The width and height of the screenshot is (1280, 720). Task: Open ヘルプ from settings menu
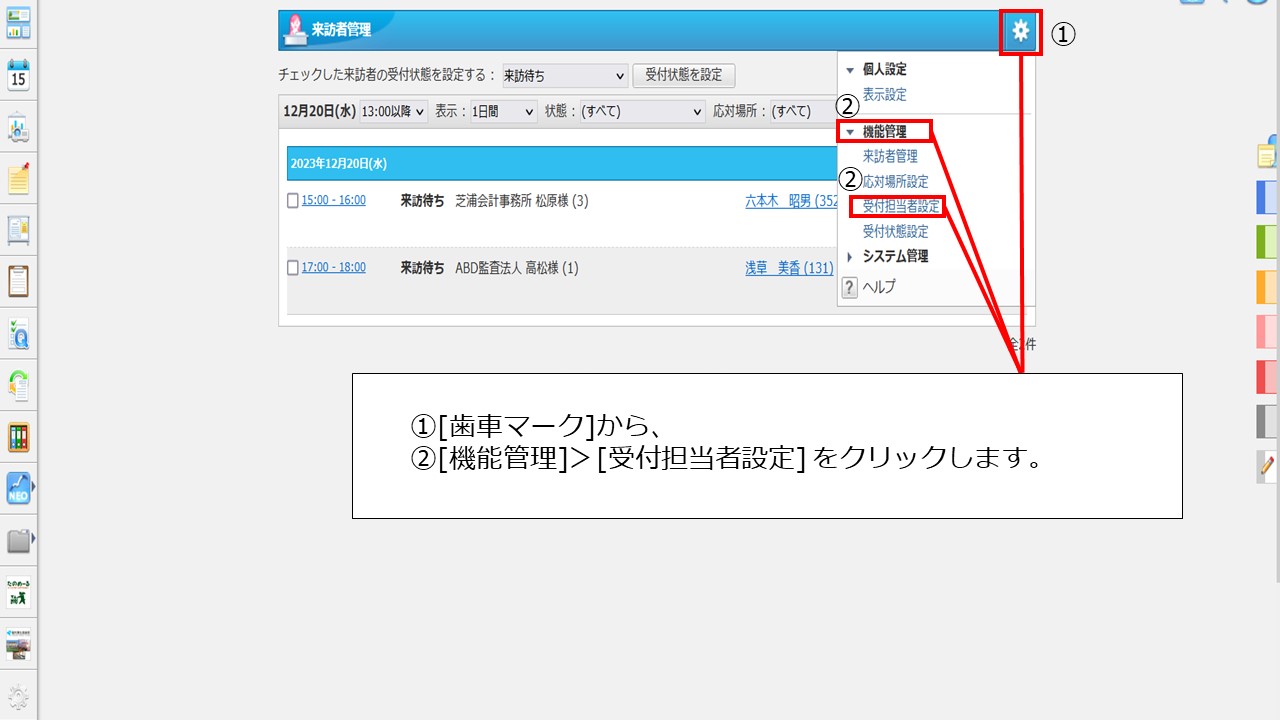pyautogui.click(x=879, y=287)
